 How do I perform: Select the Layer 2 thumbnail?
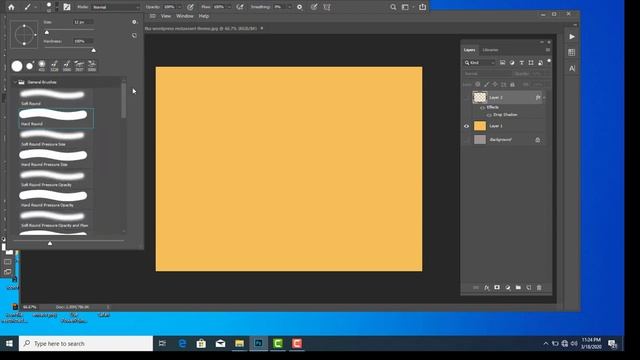click(480, 97)
